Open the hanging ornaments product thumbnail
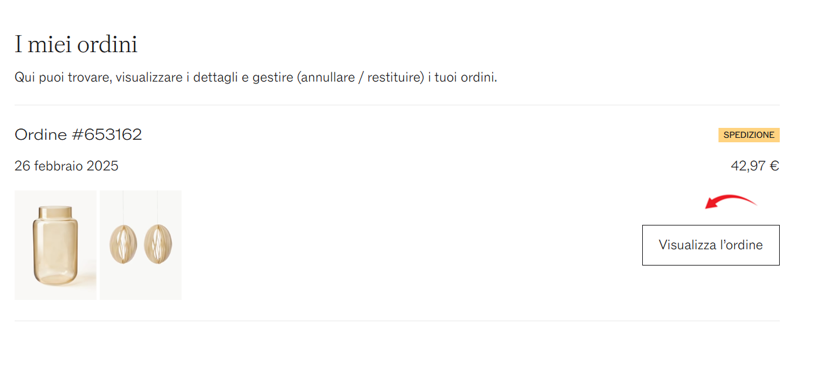Viewport: 813px width, 366px height. click(141, 245)
